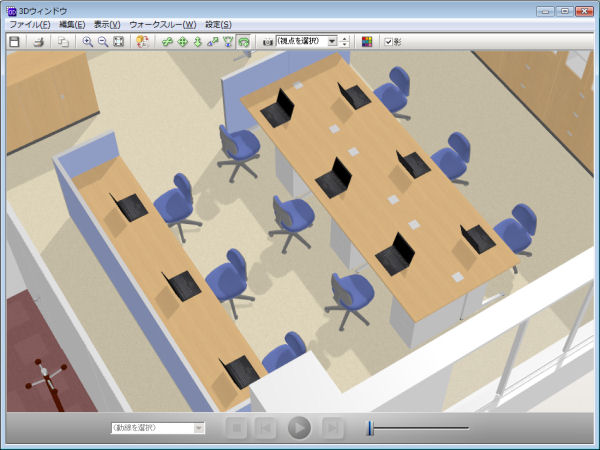
Task: Click the print icon
Action: click(39, 42)
